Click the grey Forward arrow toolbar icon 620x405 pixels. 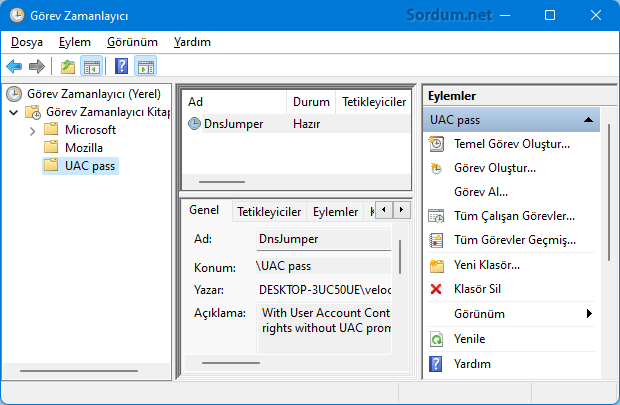pyautogui.click(x=37, y=66)
